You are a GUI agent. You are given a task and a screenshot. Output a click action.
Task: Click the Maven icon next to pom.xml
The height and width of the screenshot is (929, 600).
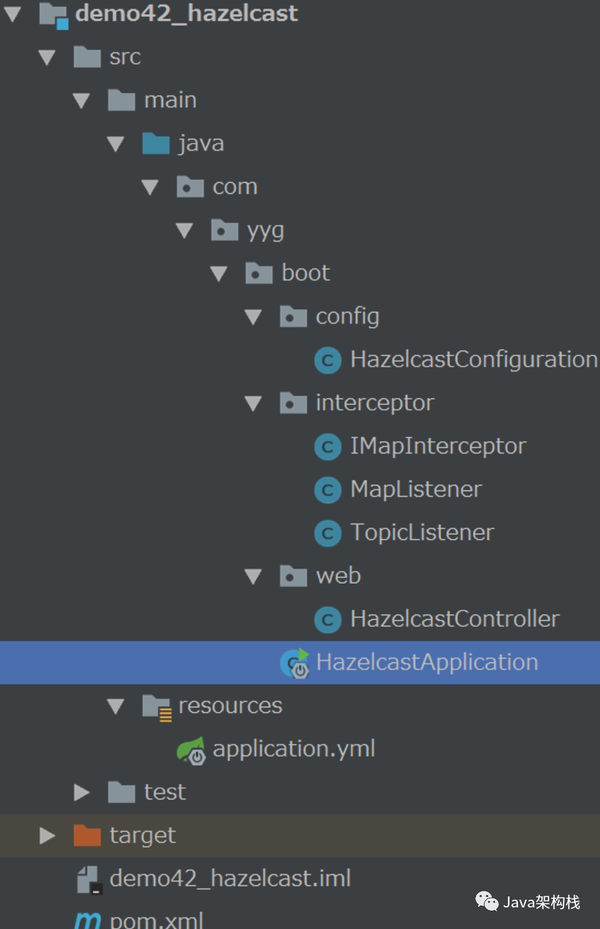(x=89, y=919)
